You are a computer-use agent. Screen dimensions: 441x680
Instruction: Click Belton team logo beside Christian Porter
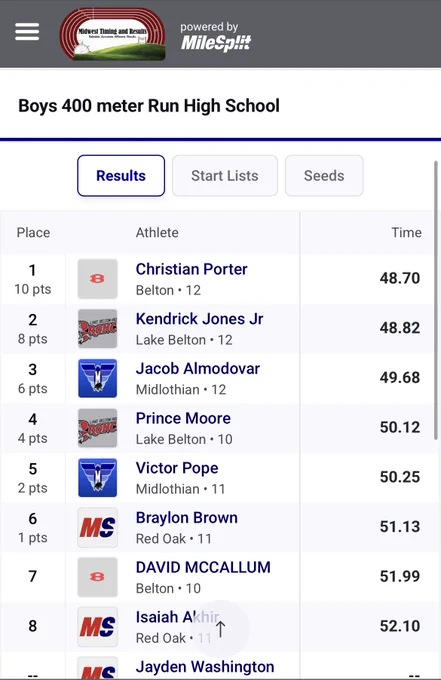tap(98, 279)
